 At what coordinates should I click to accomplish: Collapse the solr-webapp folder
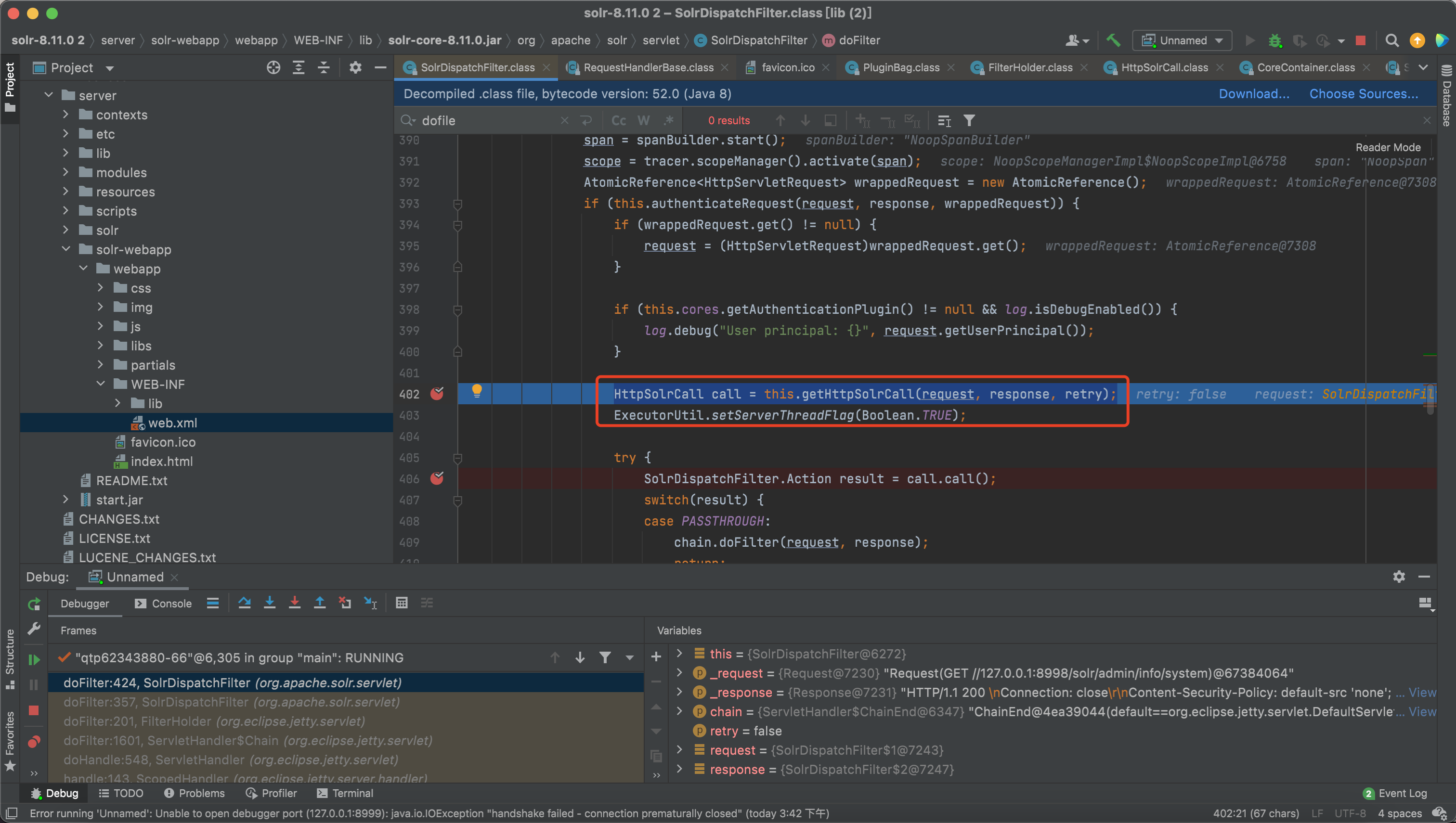point(66,249)
